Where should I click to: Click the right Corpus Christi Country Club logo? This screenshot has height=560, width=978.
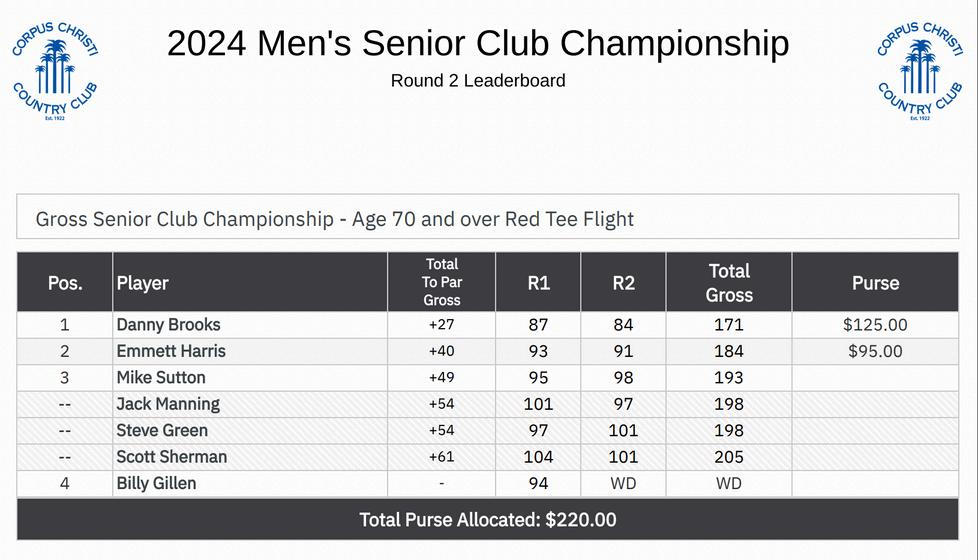point(920,72)
